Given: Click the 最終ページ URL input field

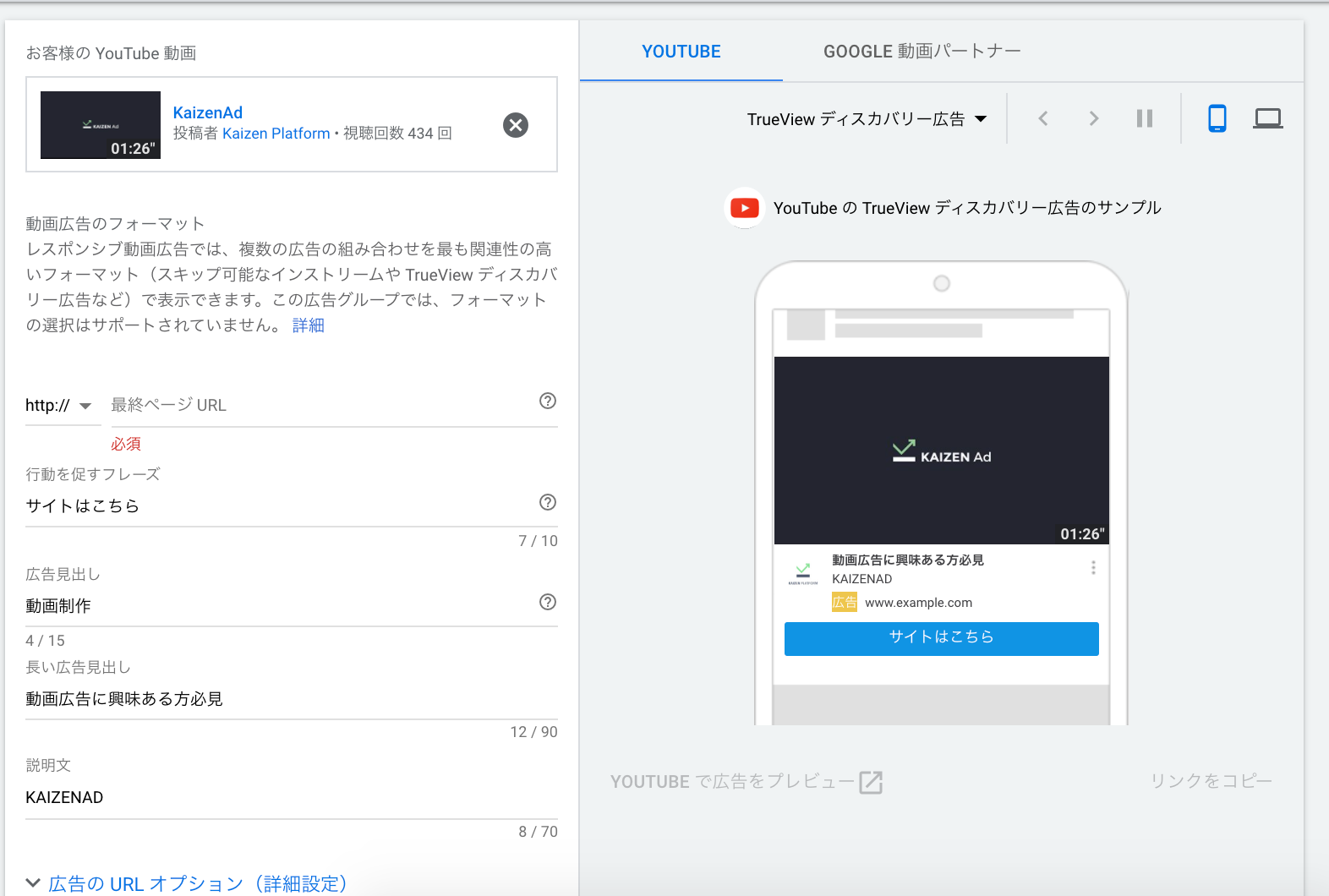Looking at the screenshot, I should pos(321,406).
